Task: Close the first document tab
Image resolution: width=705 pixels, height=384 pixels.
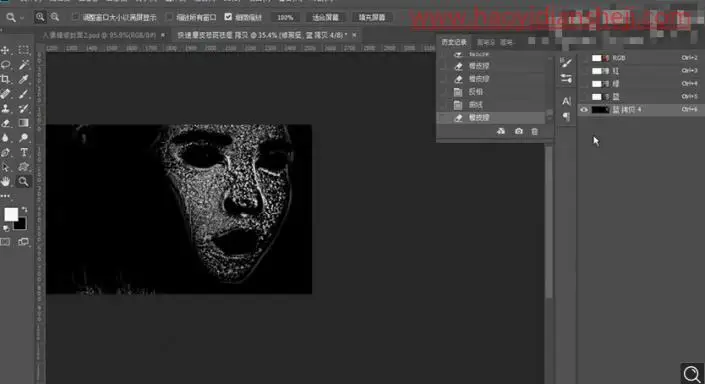Action: point(163,35)
